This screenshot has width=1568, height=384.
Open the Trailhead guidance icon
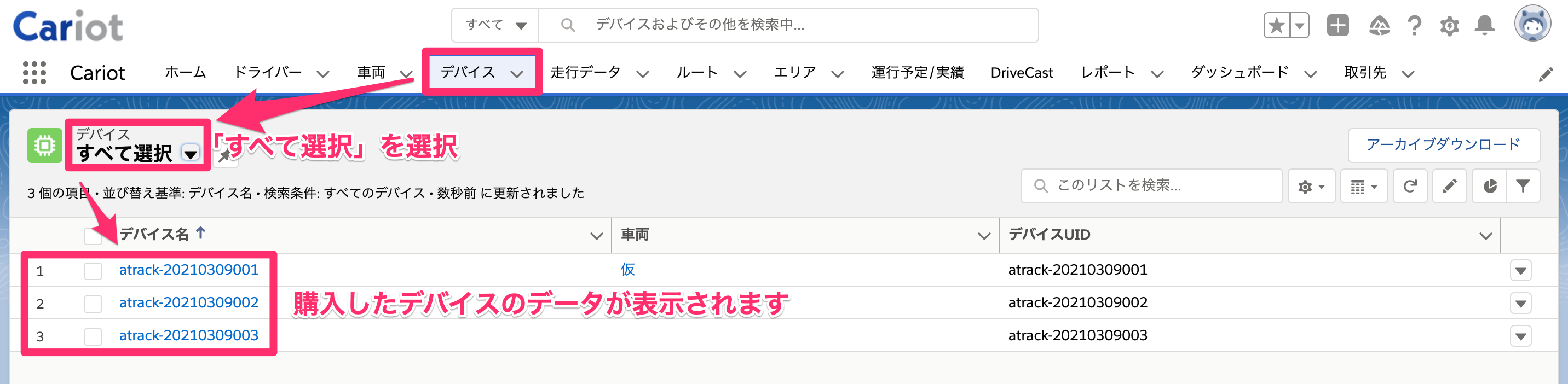[1379, 26]
